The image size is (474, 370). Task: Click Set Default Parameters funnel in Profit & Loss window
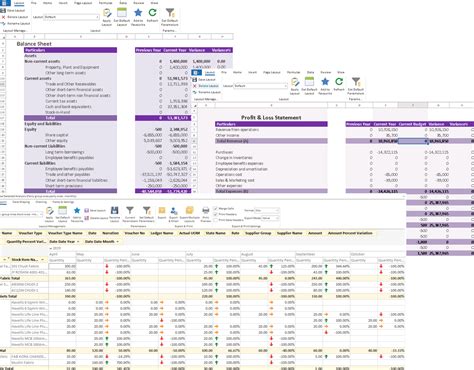coord(356,82)
